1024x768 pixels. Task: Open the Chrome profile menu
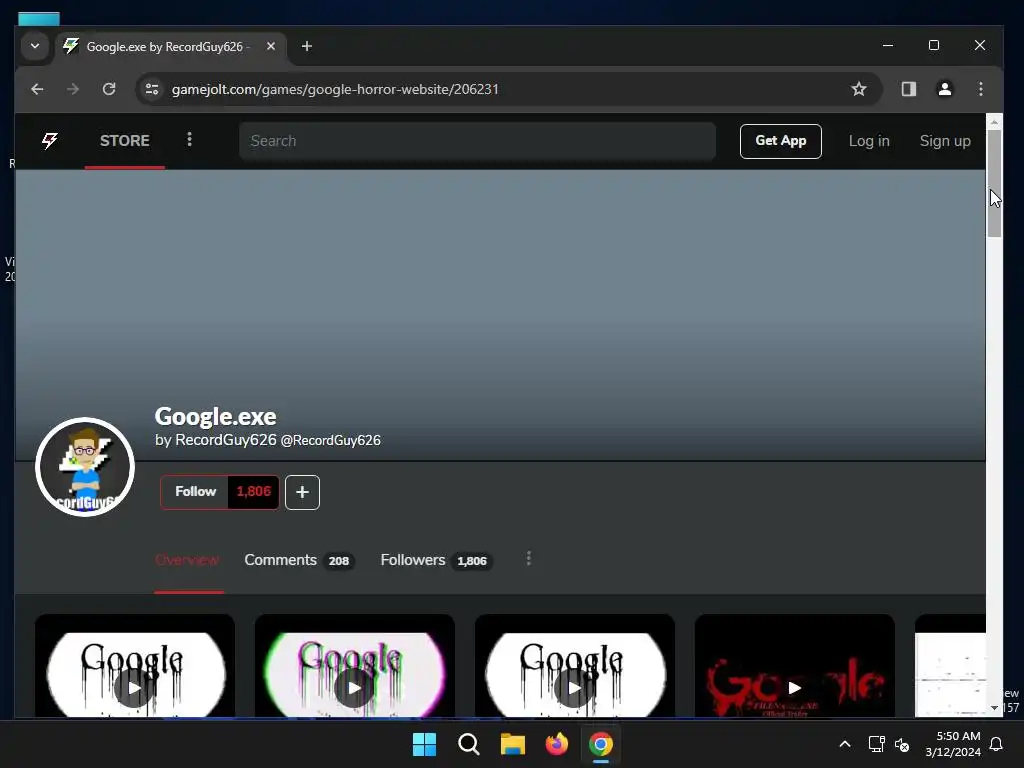(944, 89)
